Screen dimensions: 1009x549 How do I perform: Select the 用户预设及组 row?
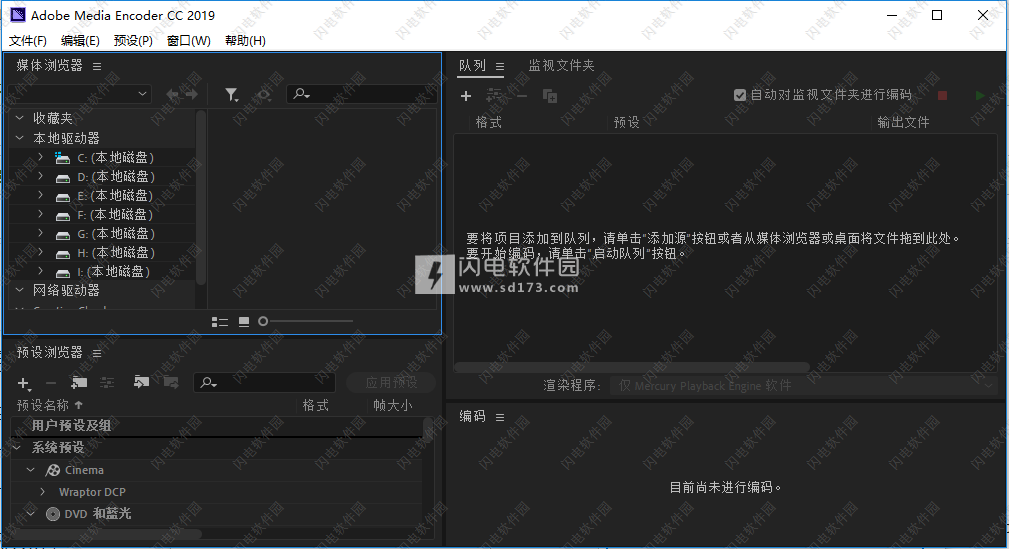218,425
